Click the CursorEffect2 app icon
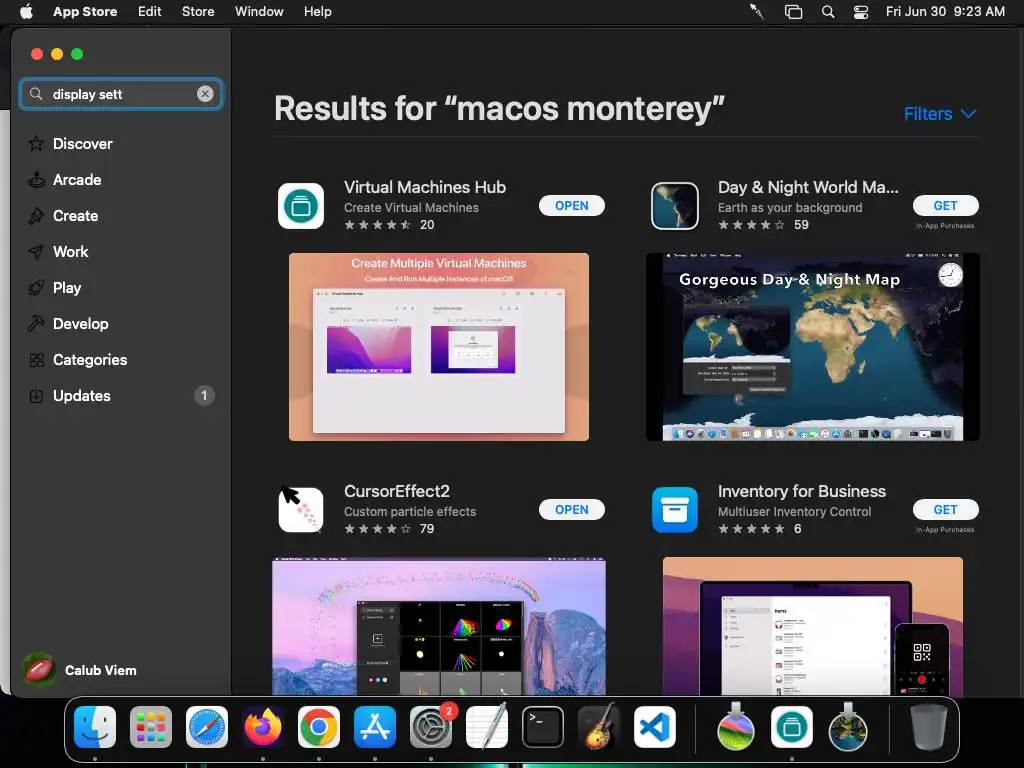Image resolution: width=1024 pixels, height=768 pixels. coord(301,509)
